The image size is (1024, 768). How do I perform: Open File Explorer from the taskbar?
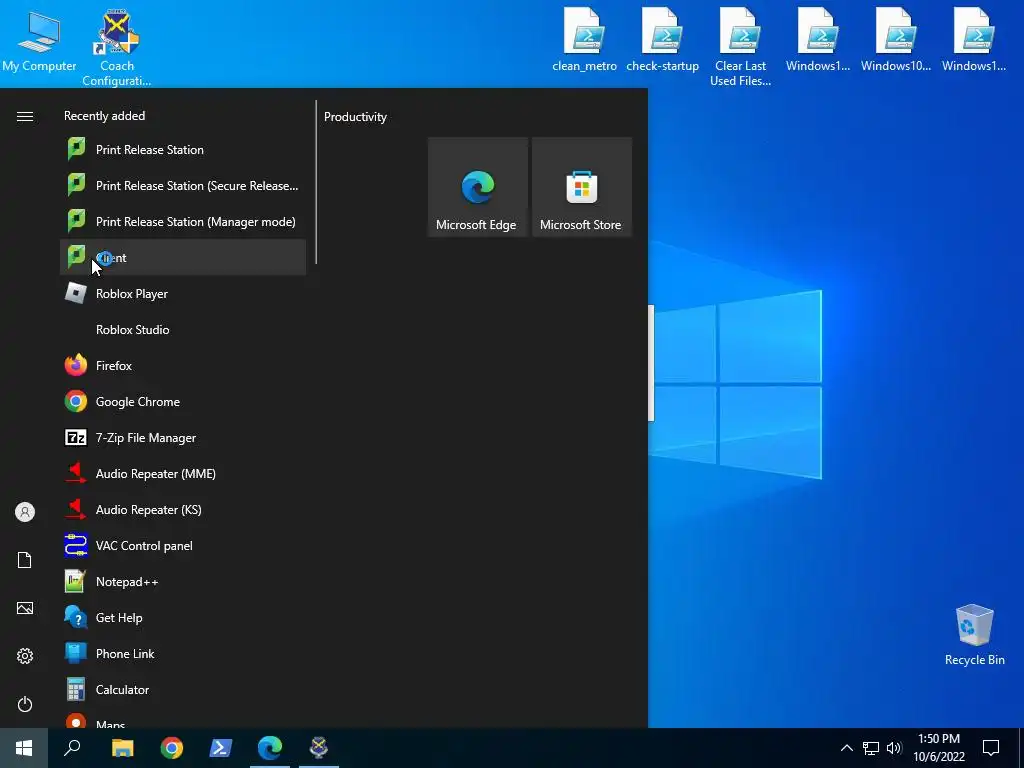click(122, 748)
